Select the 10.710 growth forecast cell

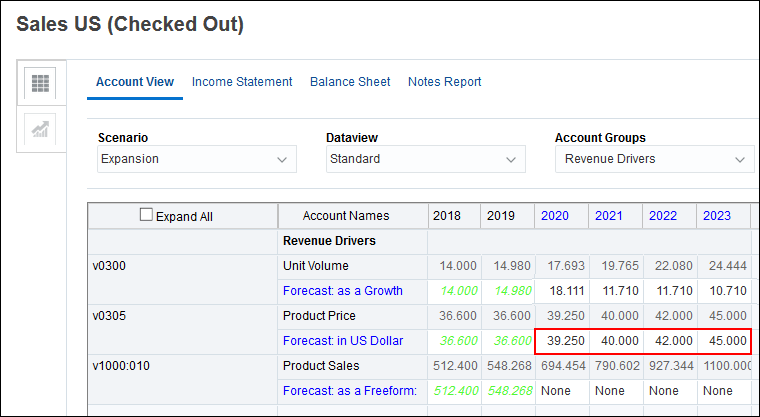point(724,291)
